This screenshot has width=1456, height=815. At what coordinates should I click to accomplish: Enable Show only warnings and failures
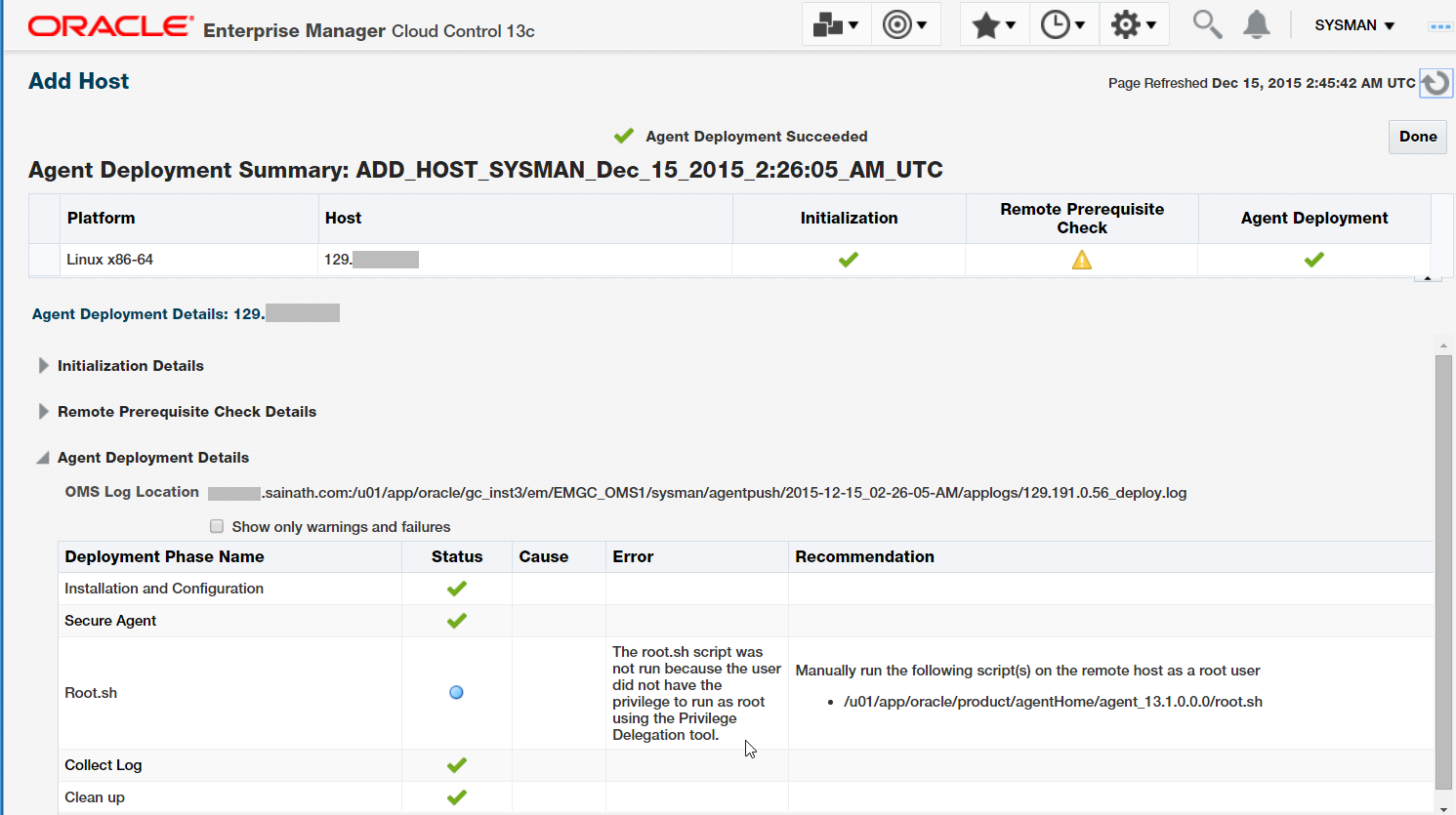(x=217, y=526)
